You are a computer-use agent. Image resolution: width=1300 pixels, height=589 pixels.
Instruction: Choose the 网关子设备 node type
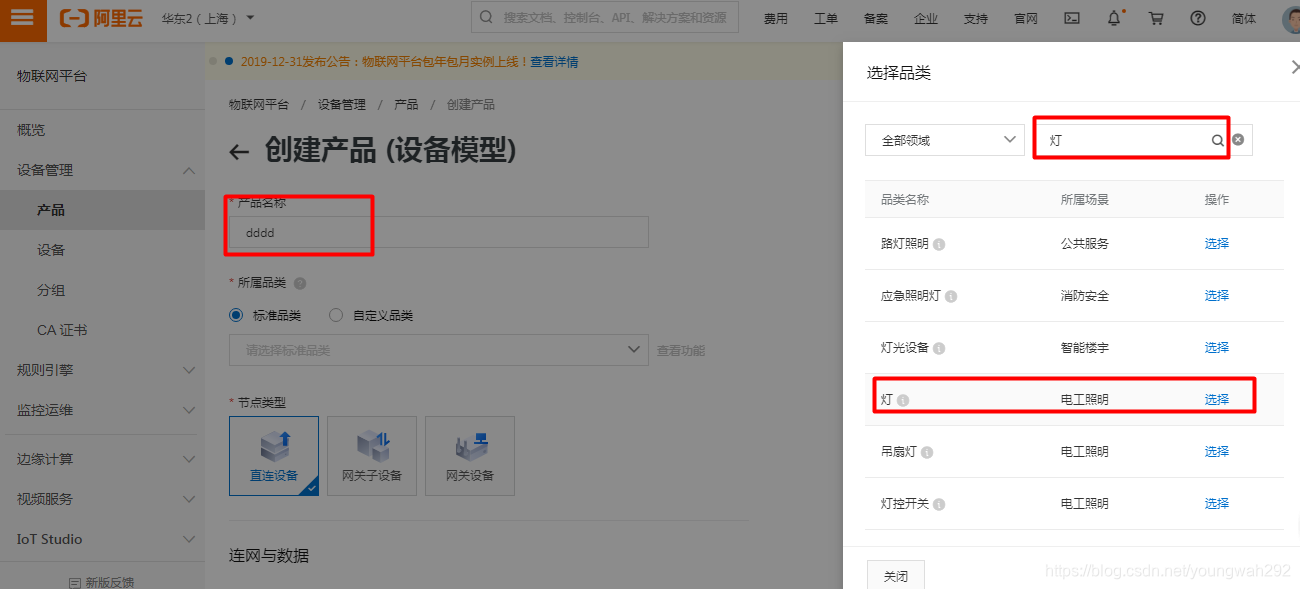pos(372,456)
